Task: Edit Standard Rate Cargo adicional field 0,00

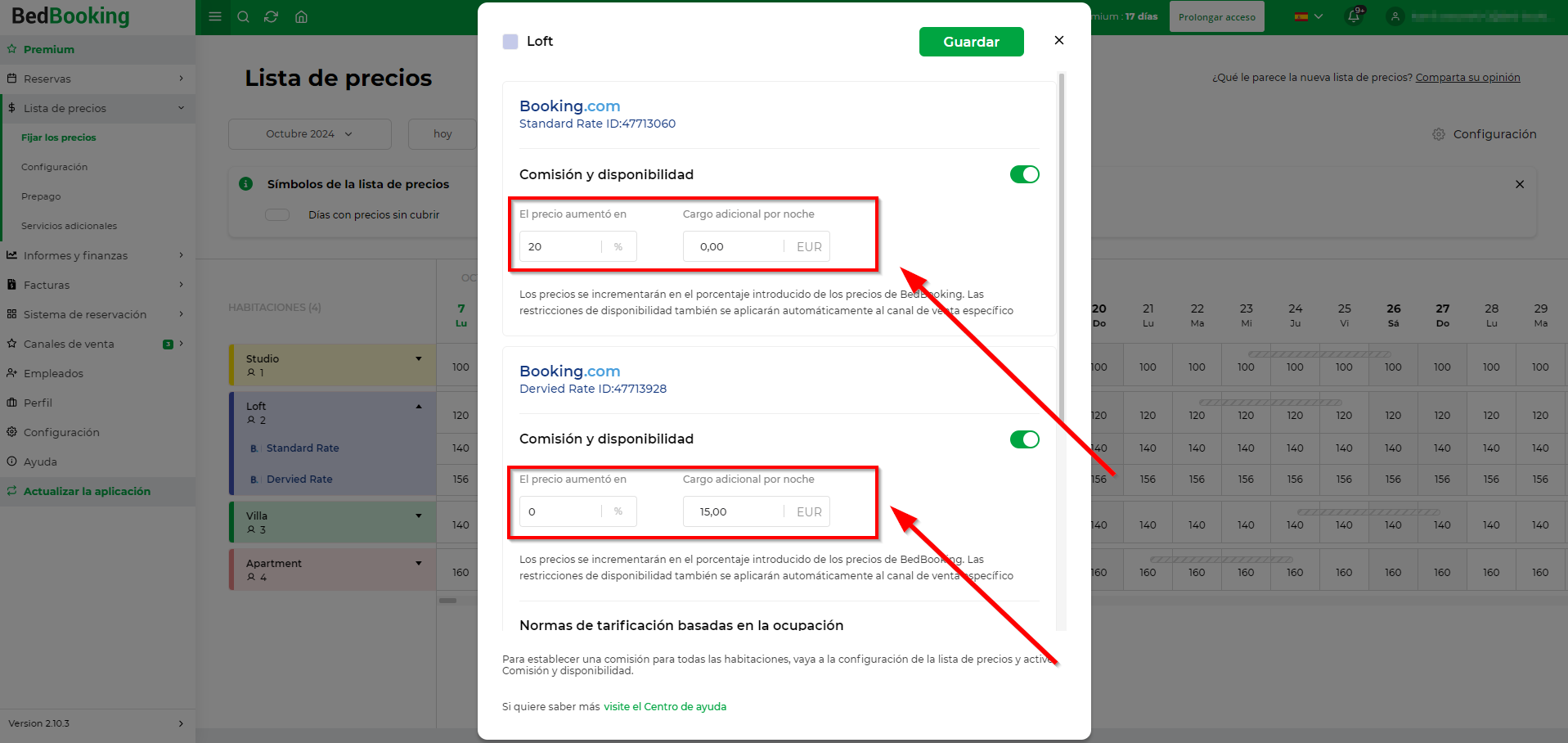Action: click(756, 246)
